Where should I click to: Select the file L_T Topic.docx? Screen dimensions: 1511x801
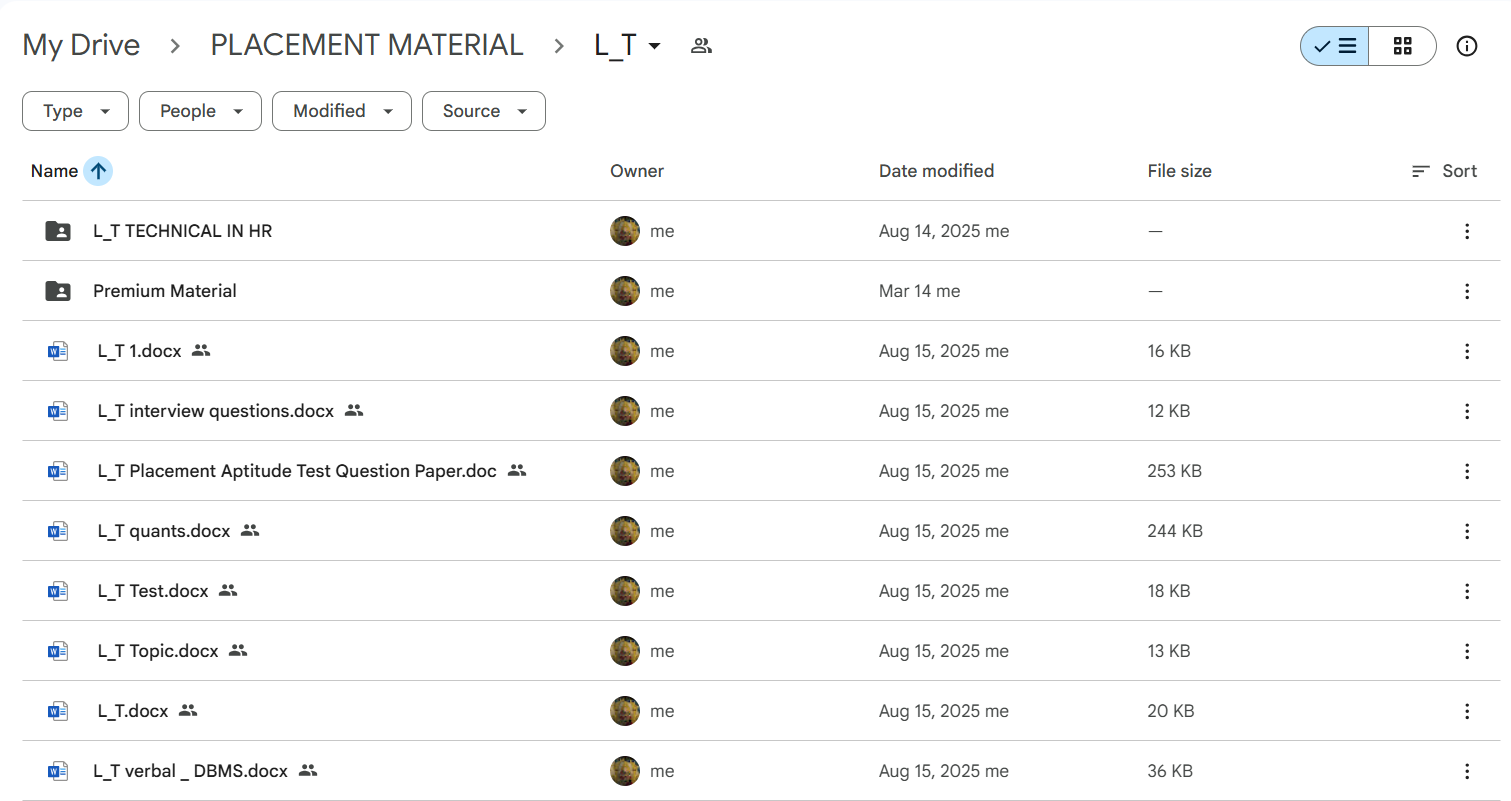click(158, 651)
